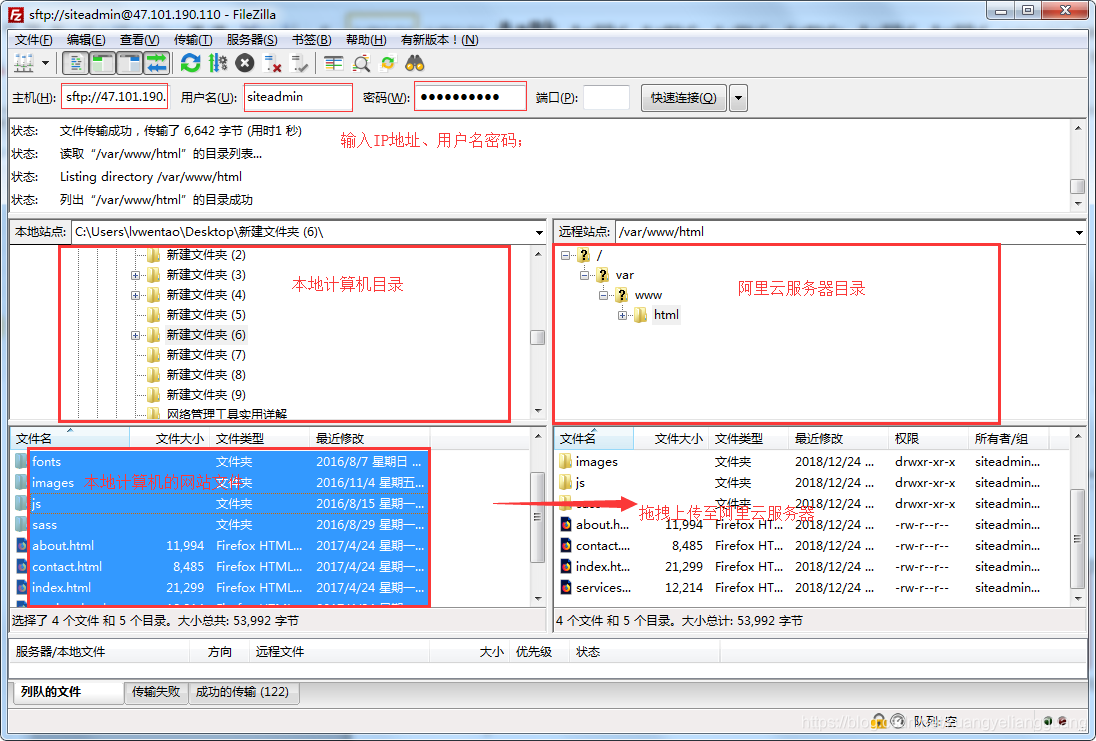Search for files with binoculars icon
Viewport: 1096px width, 741px height.
415,63
